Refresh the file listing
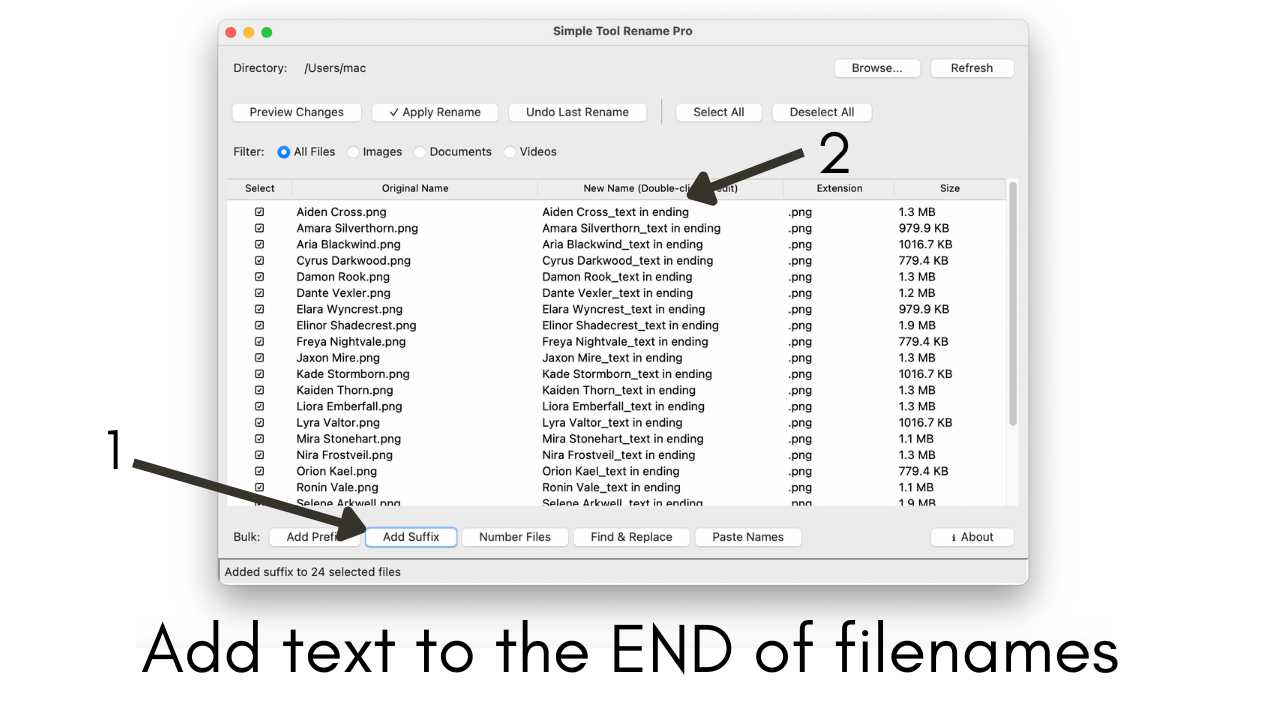1280x720 pixels. tap(971, 68)
